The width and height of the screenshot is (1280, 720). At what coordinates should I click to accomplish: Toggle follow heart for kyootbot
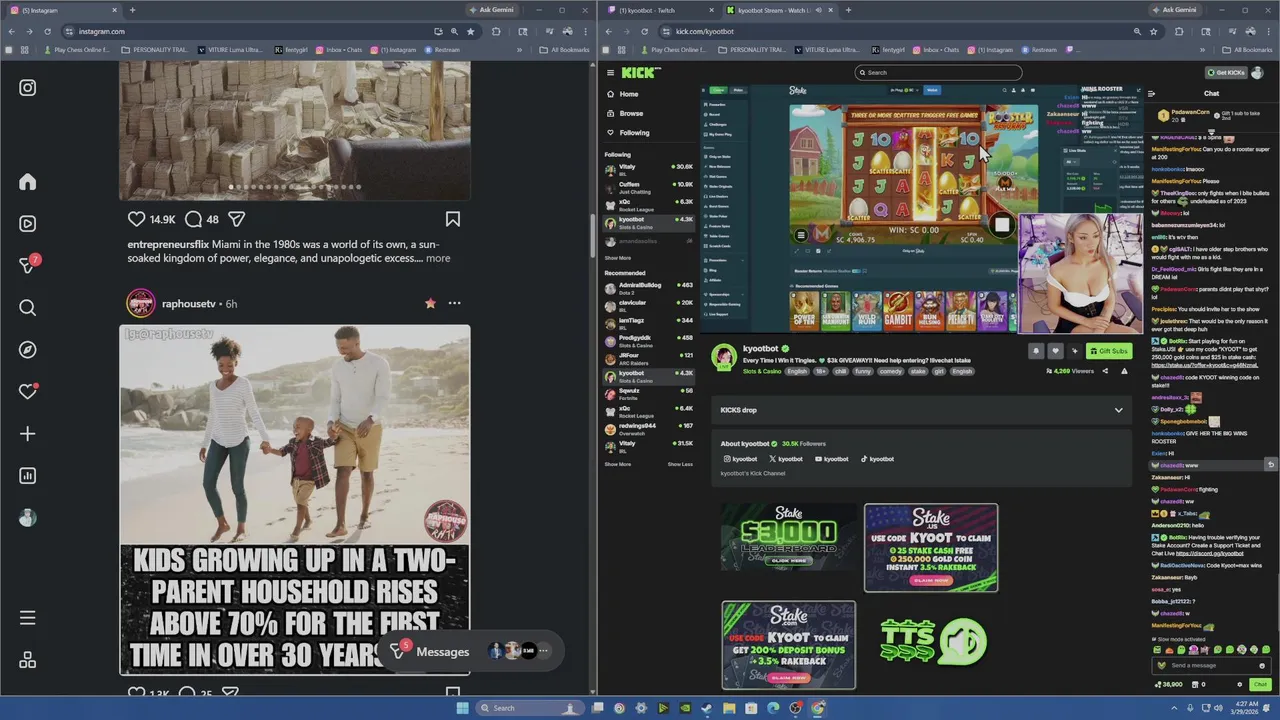(x=1055, y=351)
